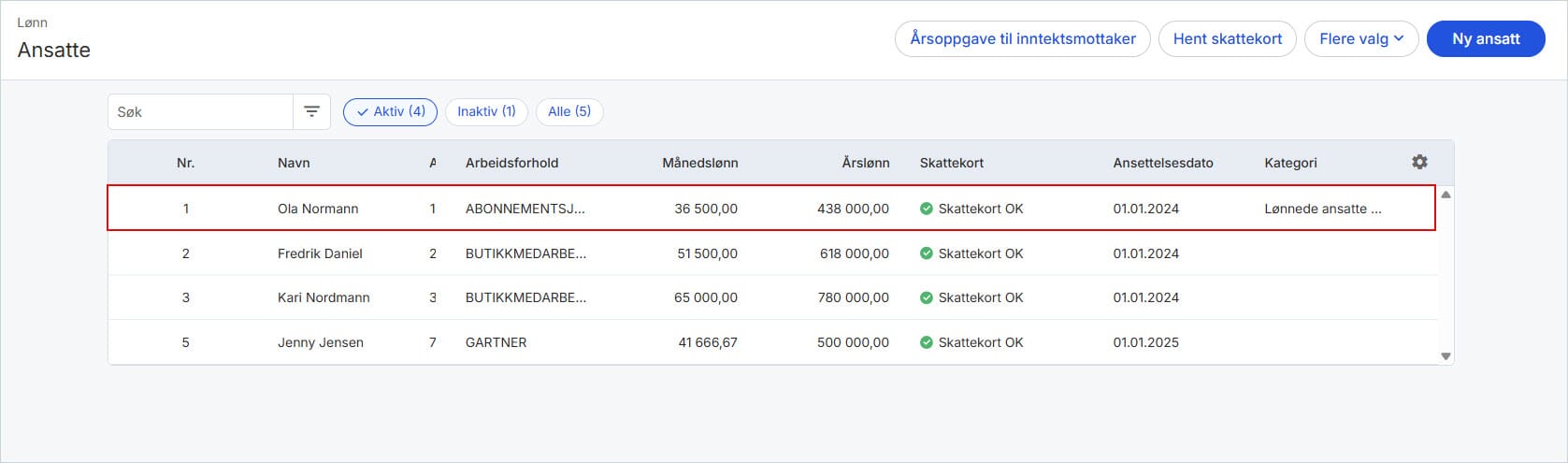Viewport: 1568px width, 463px height.
Task: Open the advanced filter icon beside search
Action: (x=311, y=111)
